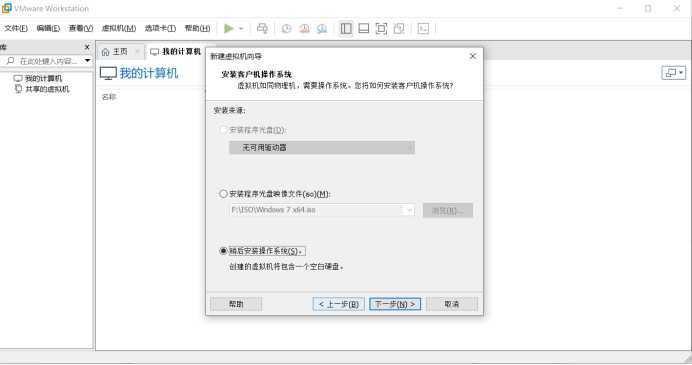Open the 编辑(E) menu
The image size is (692, 365).
pyautogui.click(x=48, y=28)
